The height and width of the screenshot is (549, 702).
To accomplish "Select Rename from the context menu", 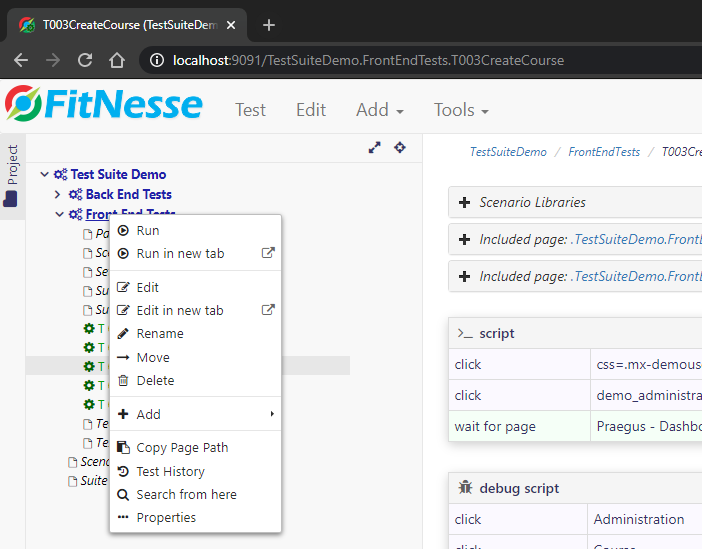I will click(195, 334).
